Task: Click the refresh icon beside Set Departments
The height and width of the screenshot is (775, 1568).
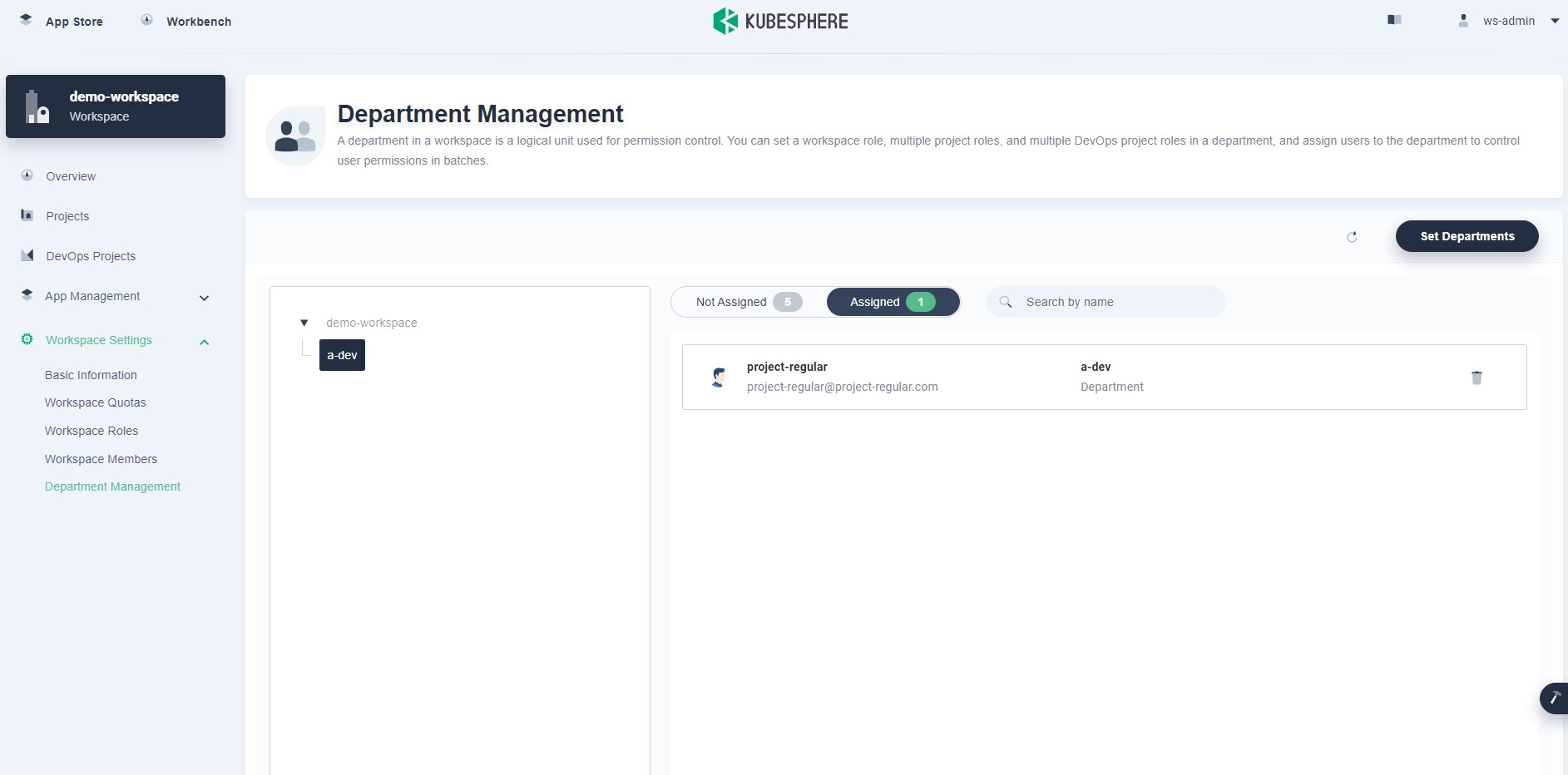Action: click(x=1352, y=237)
